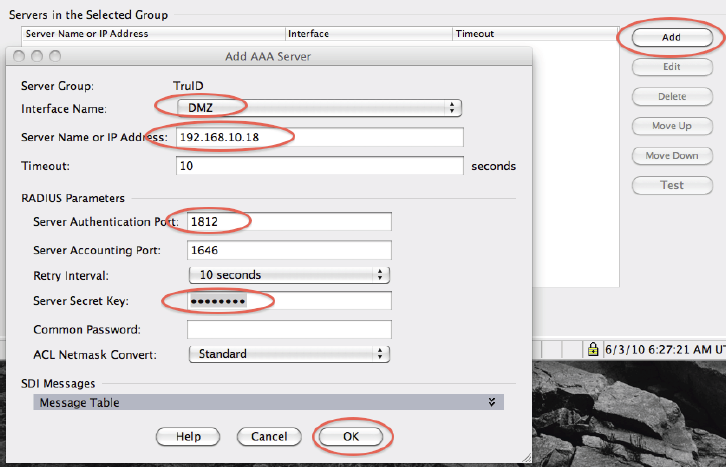Open Help for Add AAA Server
Screen dimensions: 727x467
[189, 436]
